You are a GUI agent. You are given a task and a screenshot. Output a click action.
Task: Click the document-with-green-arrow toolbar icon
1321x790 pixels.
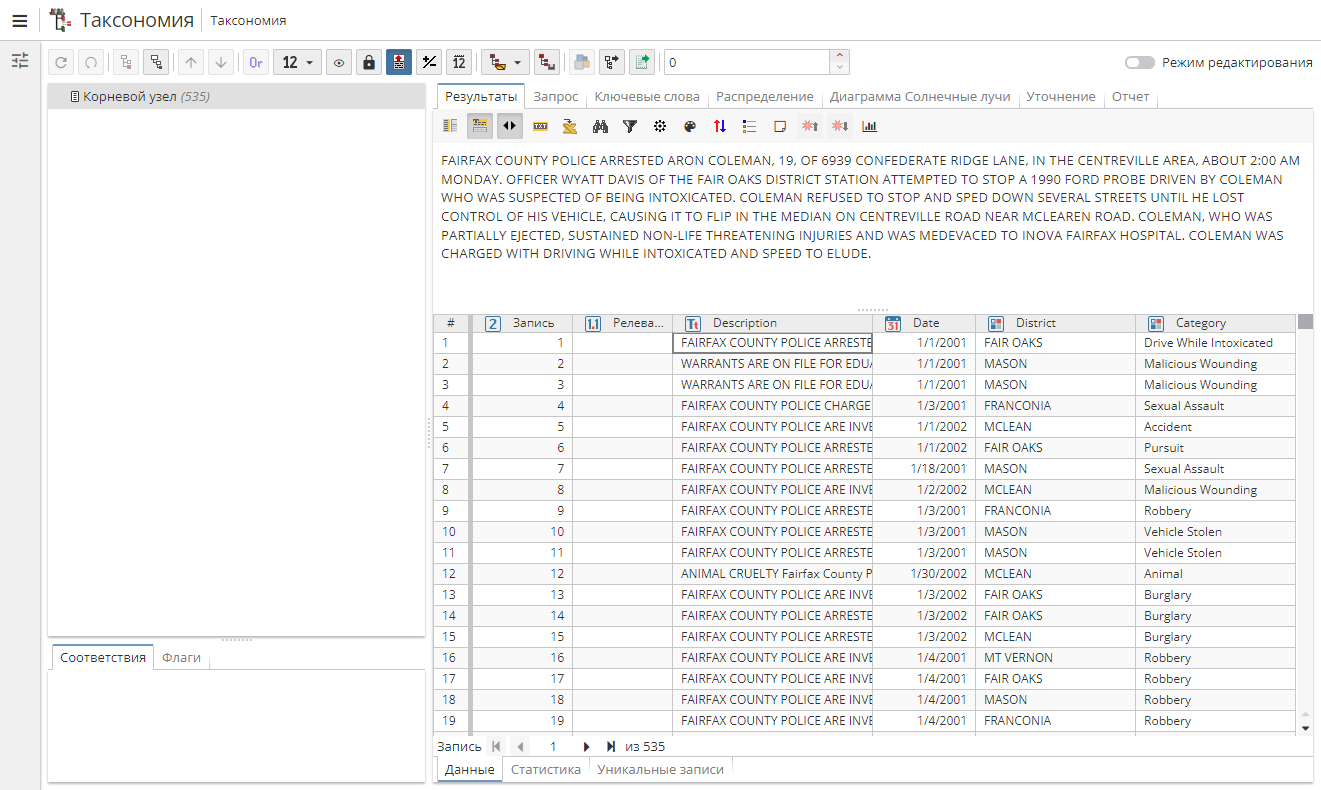click(642, 62)
